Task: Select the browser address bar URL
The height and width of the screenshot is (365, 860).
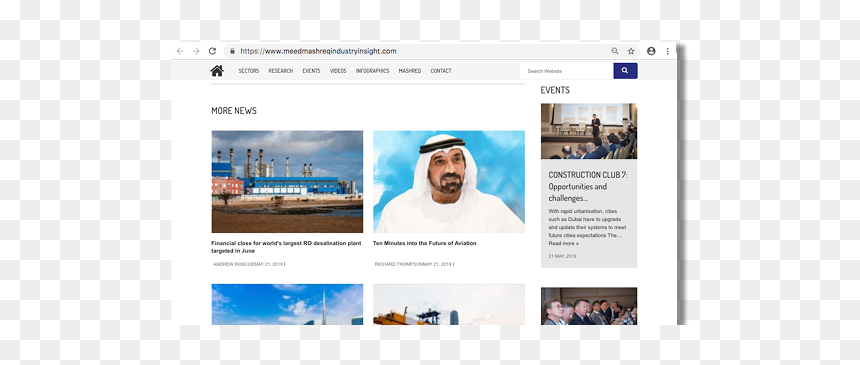Action: pyautogui.click(x=318, y=51)
